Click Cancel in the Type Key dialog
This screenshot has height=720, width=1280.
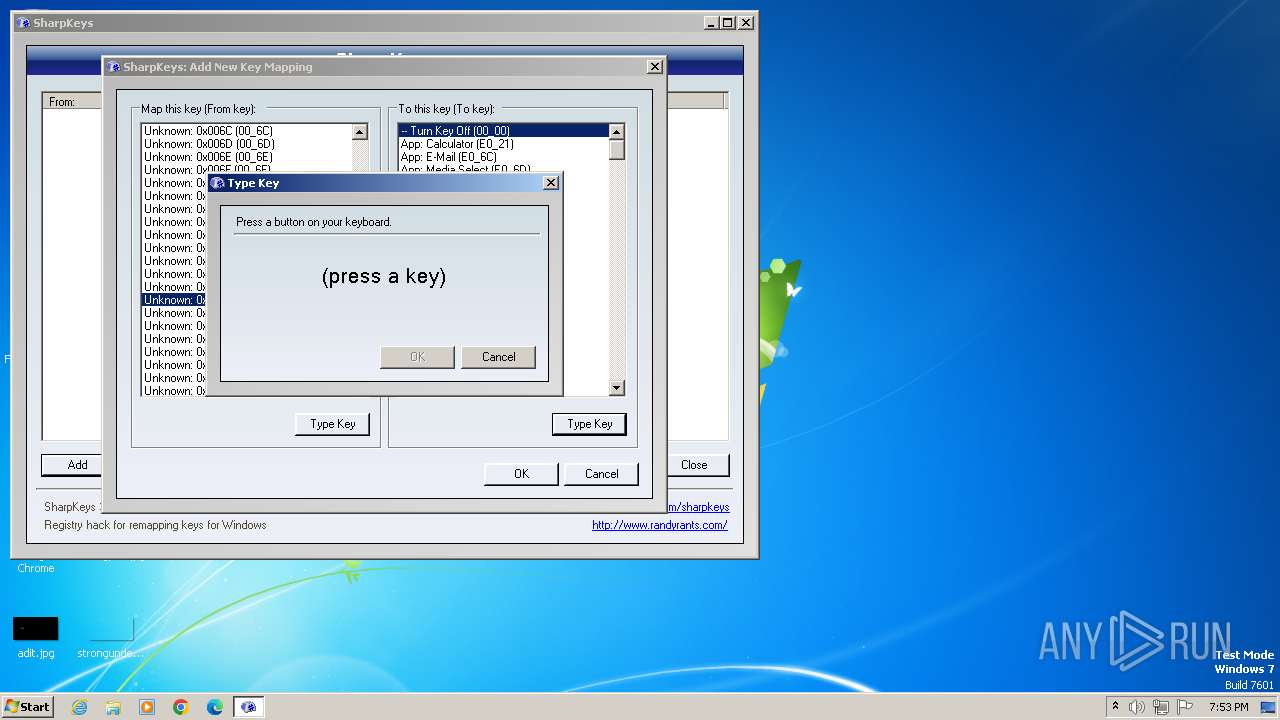point(498,357)
